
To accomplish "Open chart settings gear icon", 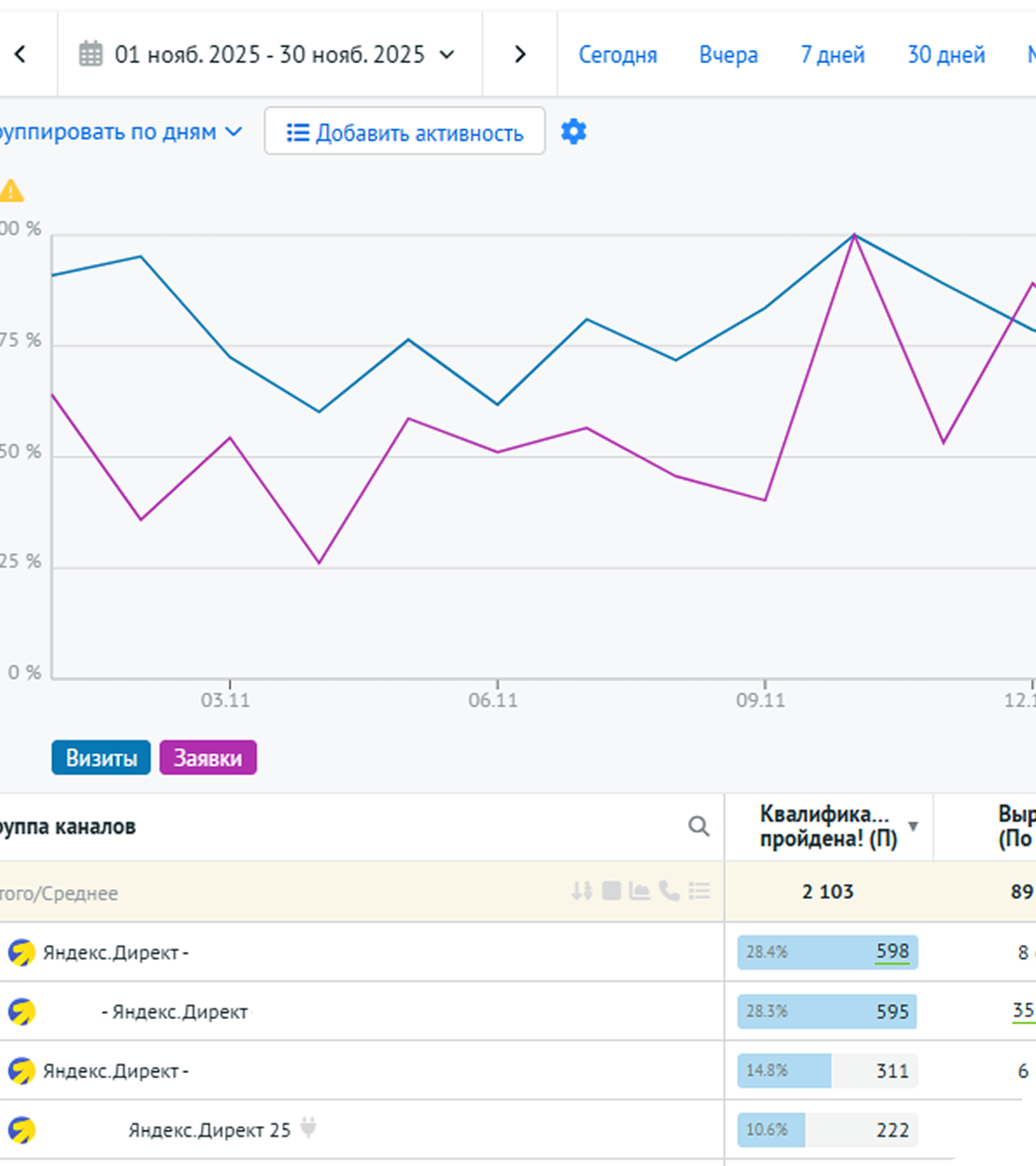I will coord(573,132).
